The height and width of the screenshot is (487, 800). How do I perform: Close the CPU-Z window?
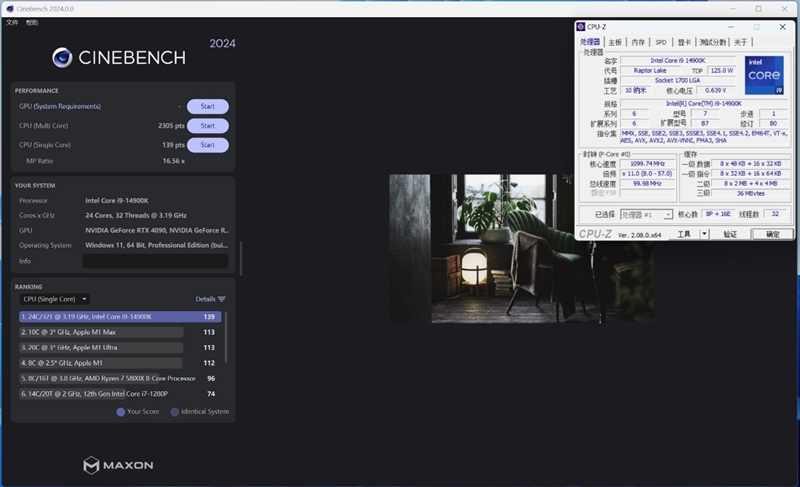(783, 27)
